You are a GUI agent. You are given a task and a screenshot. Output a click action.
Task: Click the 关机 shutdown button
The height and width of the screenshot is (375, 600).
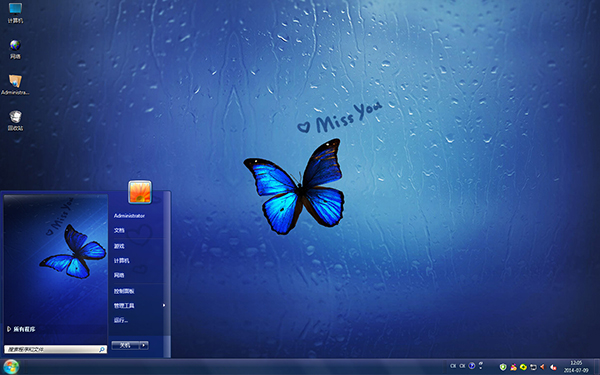(125, 345)
